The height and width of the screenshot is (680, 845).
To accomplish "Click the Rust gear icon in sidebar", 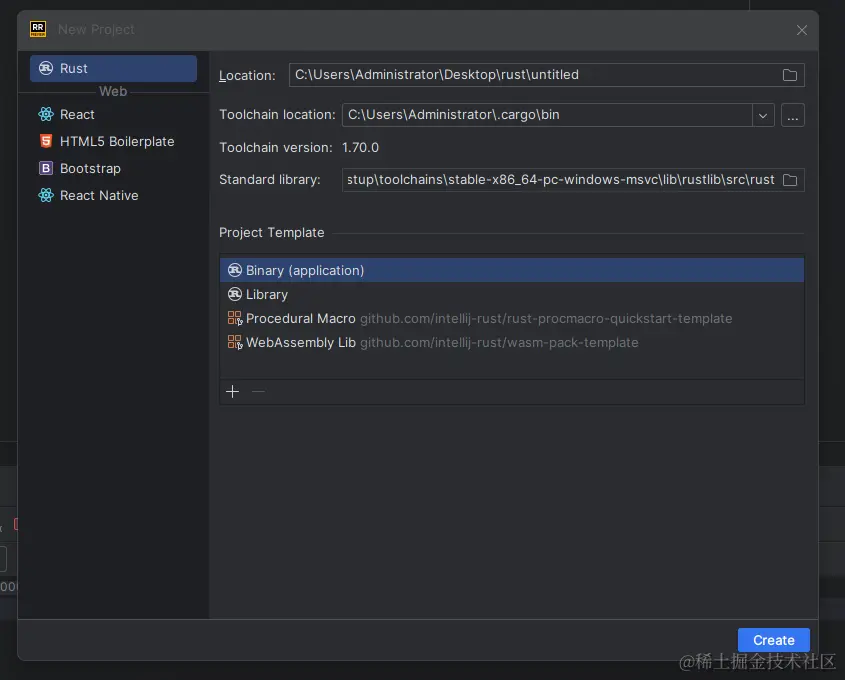I will click(46, 68).
